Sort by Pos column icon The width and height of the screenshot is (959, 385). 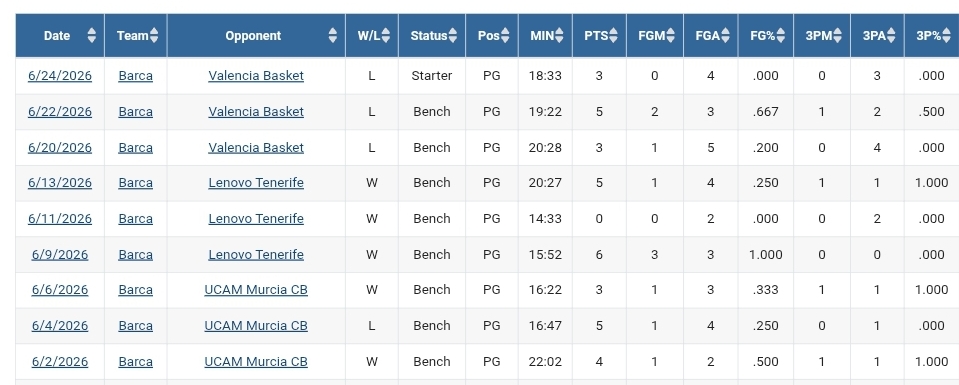[505, 36]
